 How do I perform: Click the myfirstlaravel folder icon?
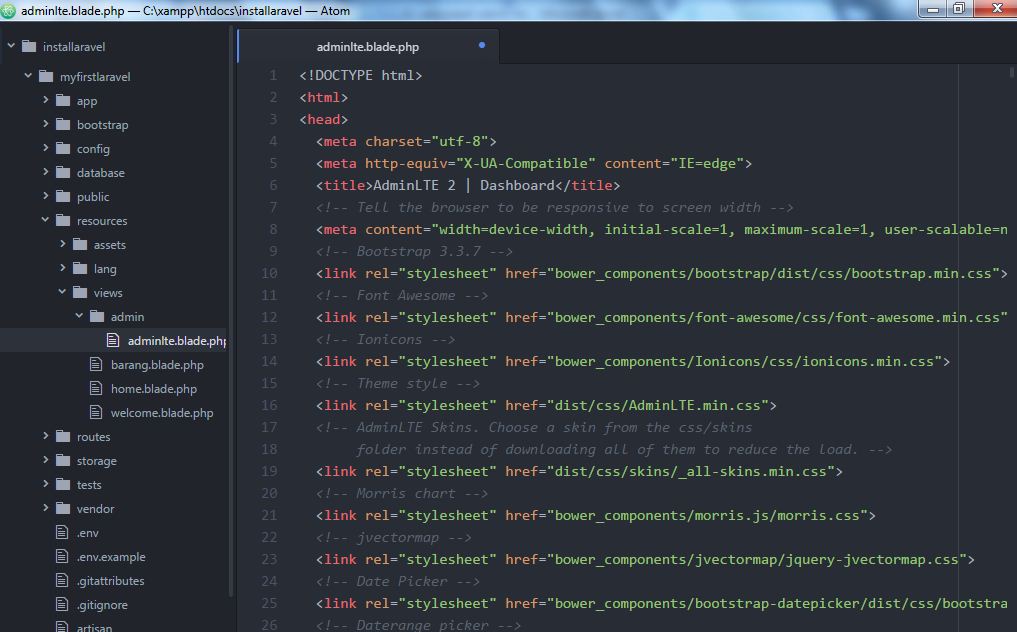click(x=46, y=77)
